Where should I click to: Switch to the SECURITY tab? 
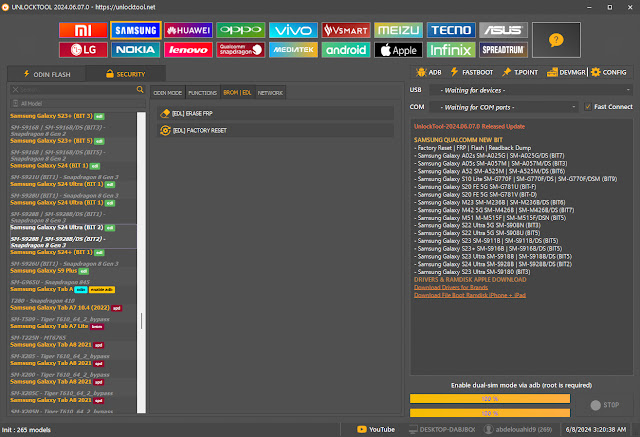[126, 74]
